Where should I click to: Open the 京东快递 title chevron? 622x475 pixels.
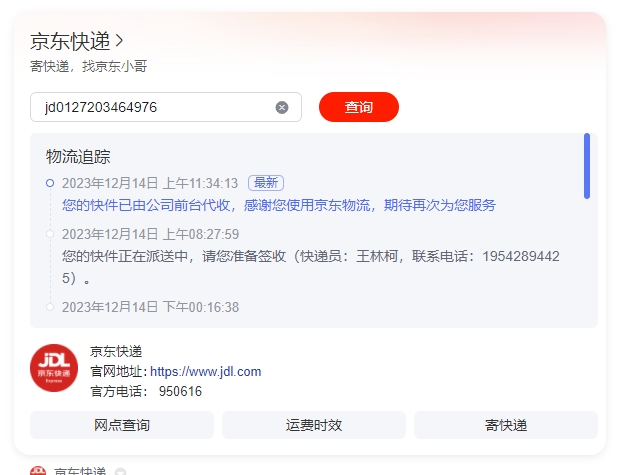pyautogui.click(x=119, y=40)
